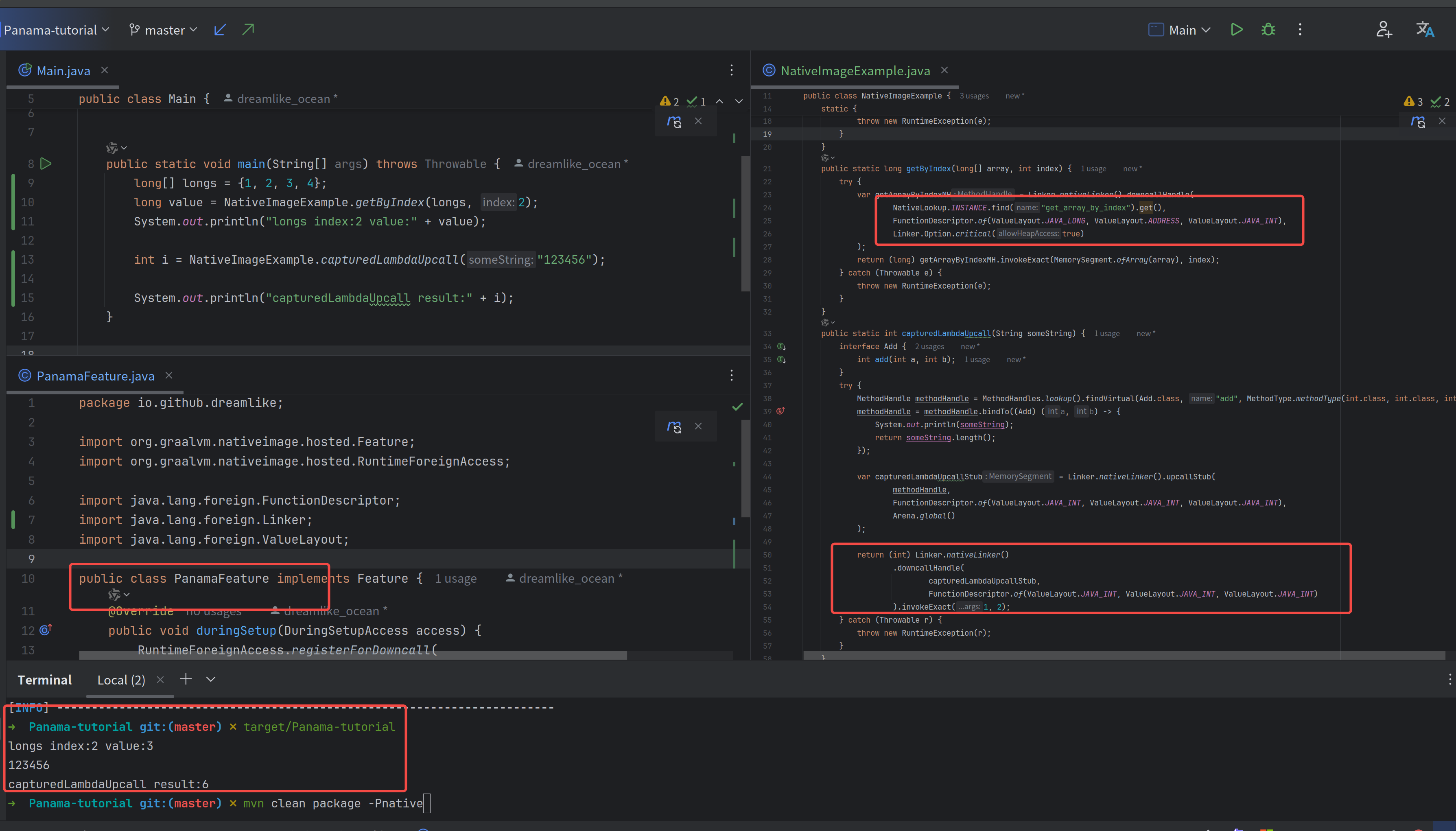Click the line 8 run gutter icon in Main.java
The image size is (1456, 831).
click(x=46, y=163)
